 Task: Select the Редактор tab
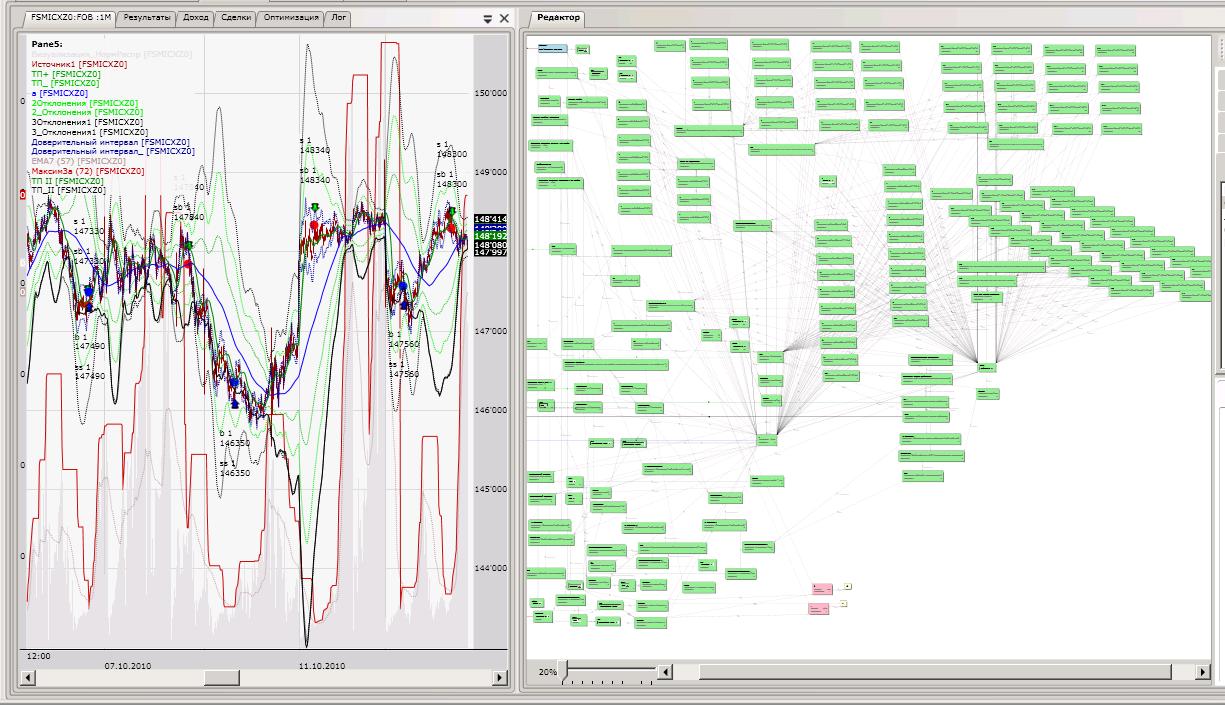point(557,18)
